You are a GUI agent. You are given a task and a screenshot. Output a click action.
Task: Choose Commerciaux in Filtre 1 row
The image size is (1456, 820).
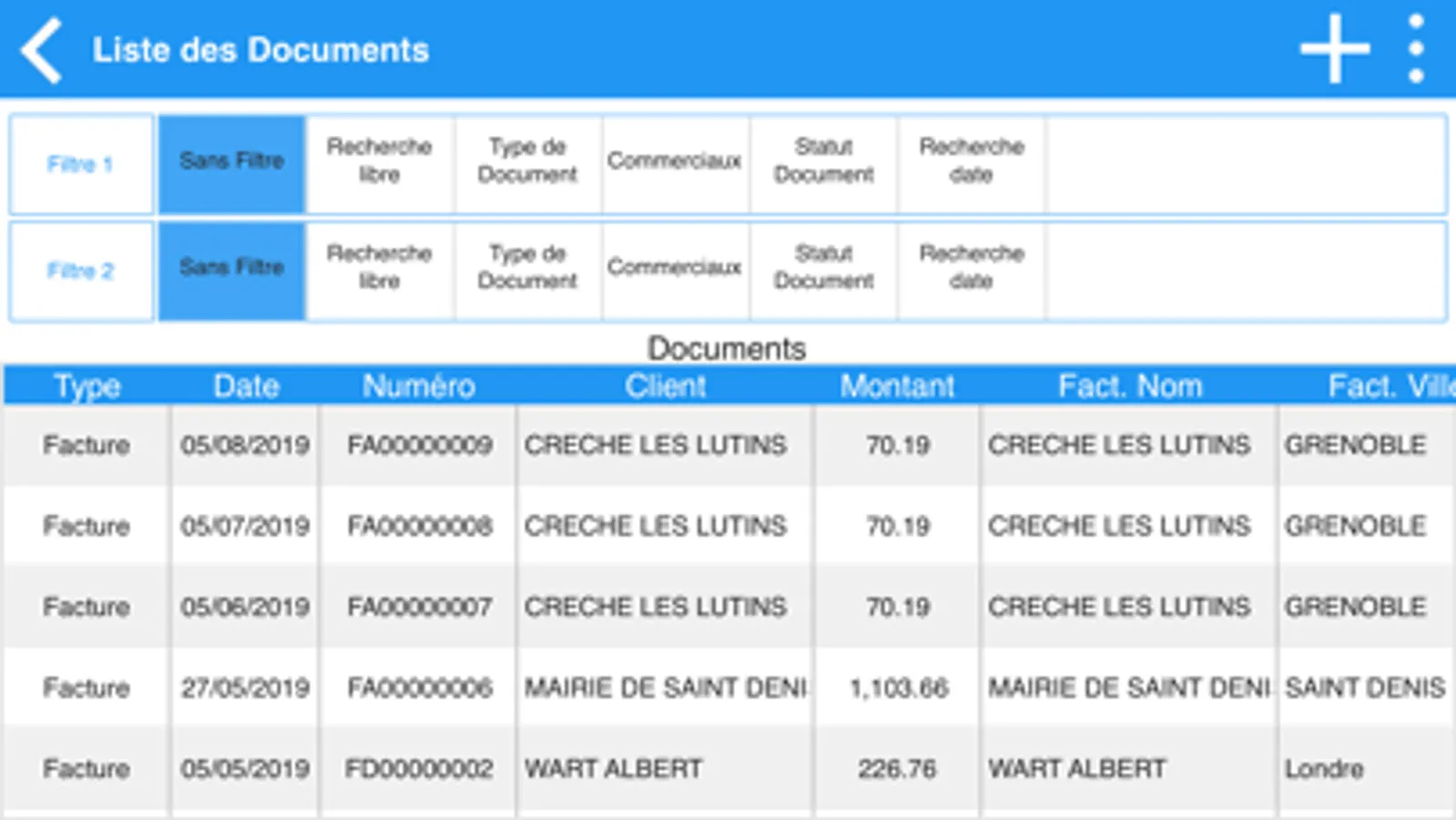[x=675, y=164]
